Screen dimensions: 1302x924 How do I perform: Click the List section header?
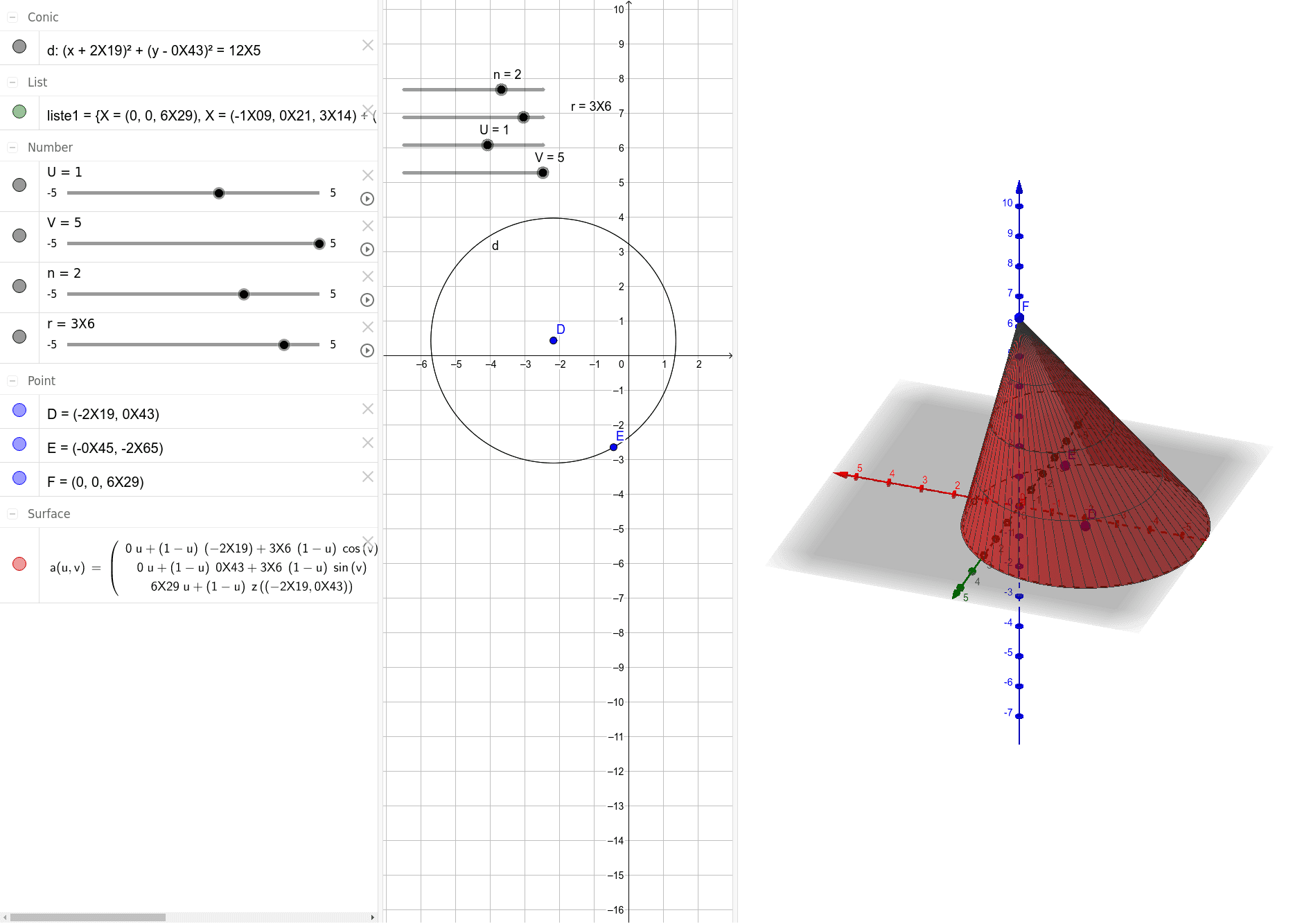[37, 82]
